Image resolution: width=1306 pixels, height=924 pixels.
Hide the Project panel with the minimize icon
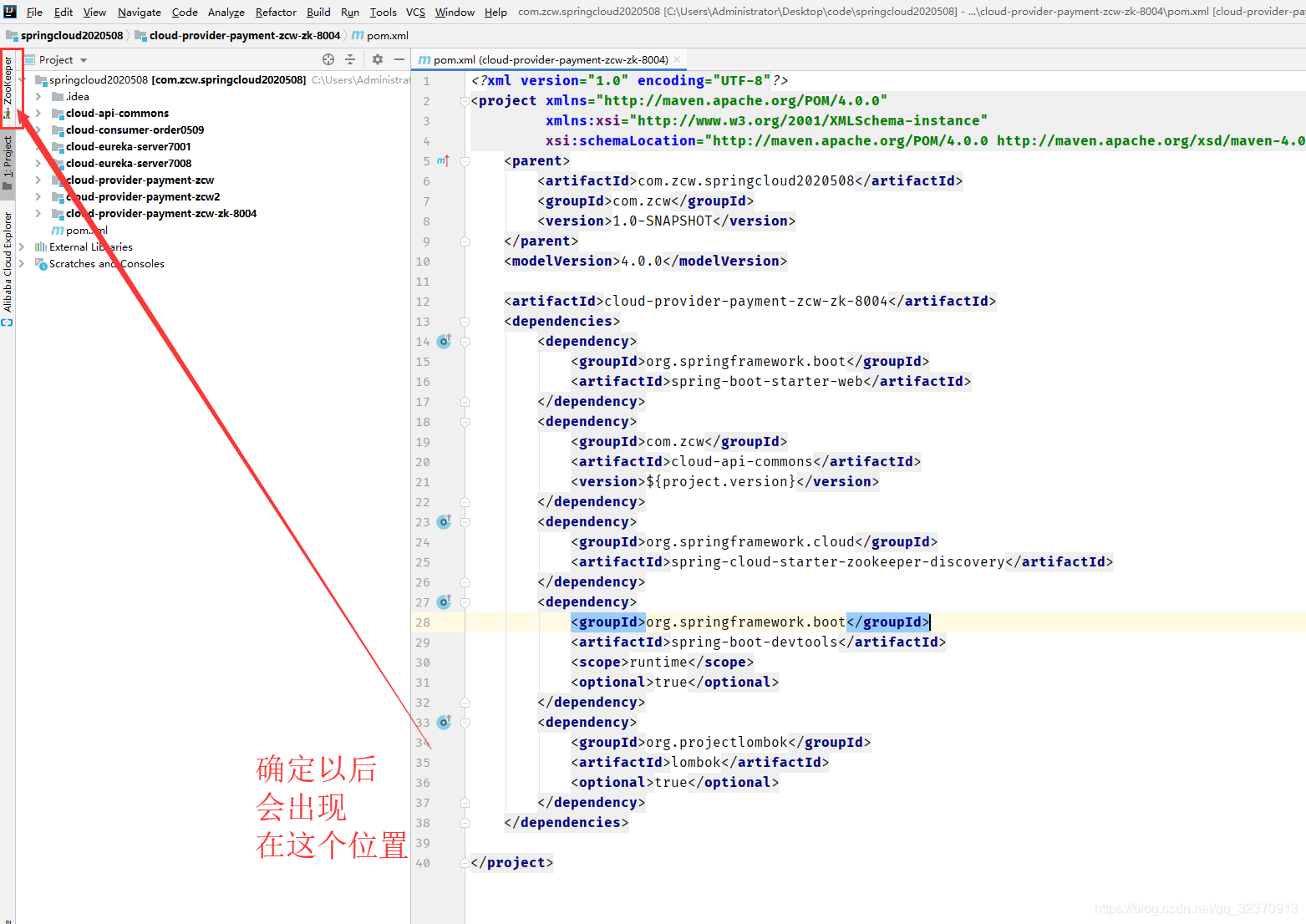pos(399,59)
